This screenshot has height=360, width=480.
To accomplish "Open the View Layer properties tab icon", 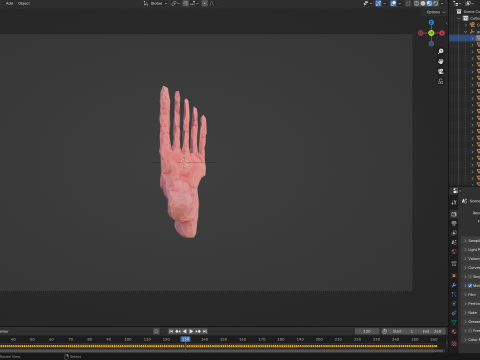I will point(454,233).
